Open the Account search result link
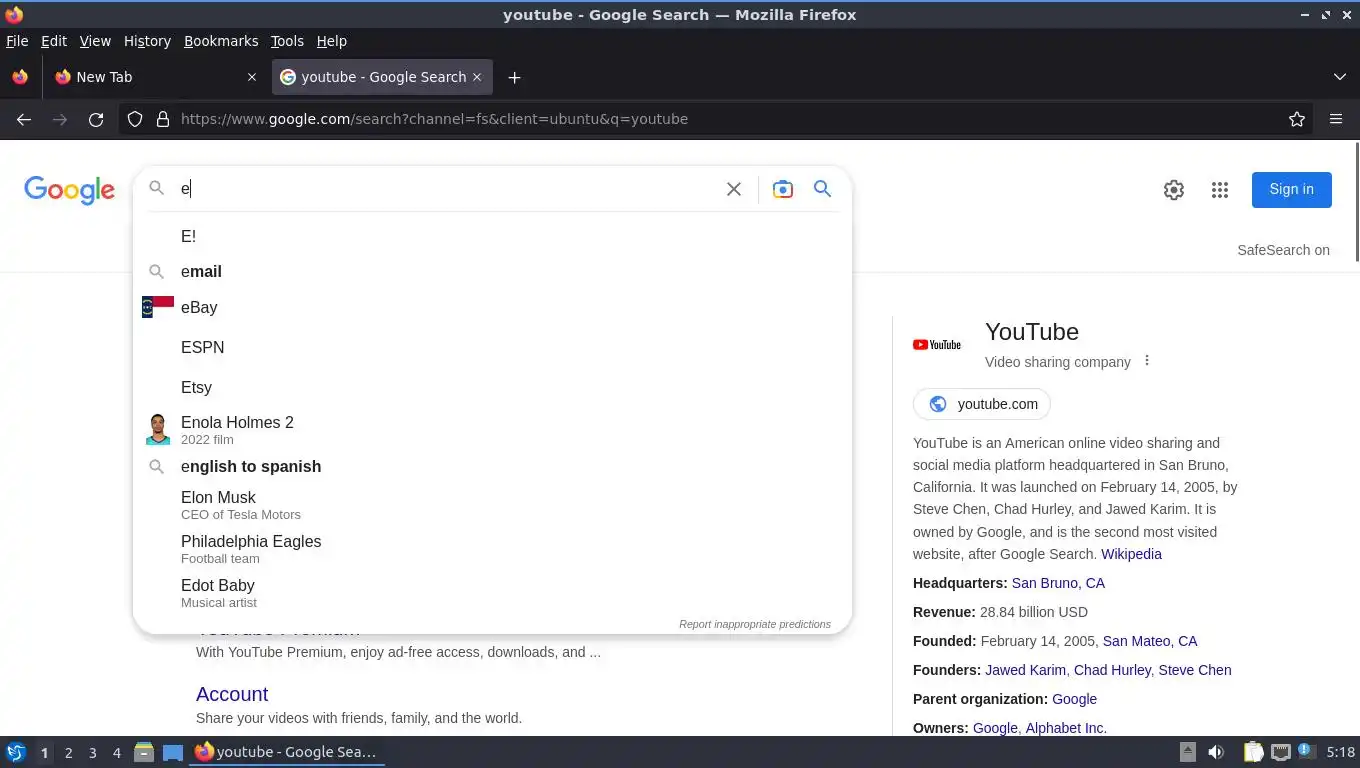The height and width of the screenshot is (768, 1360). (232, 694)
